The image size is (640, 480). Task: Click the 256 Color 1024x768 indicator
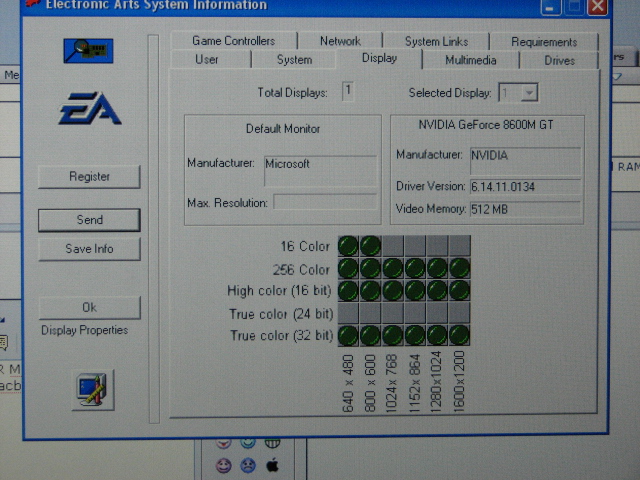[393, 269]
